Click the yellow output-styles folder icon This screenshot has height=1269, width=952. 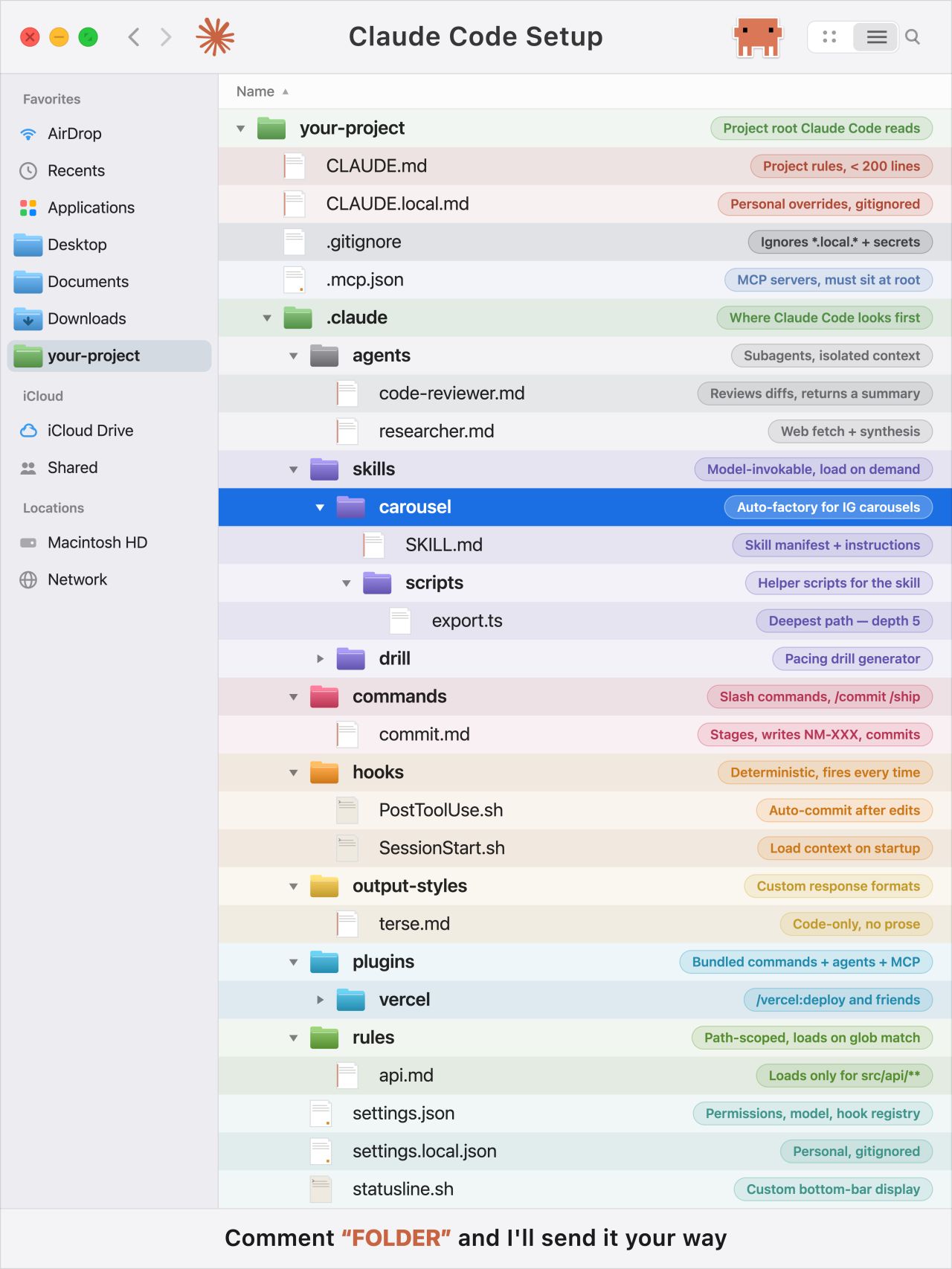324,887
